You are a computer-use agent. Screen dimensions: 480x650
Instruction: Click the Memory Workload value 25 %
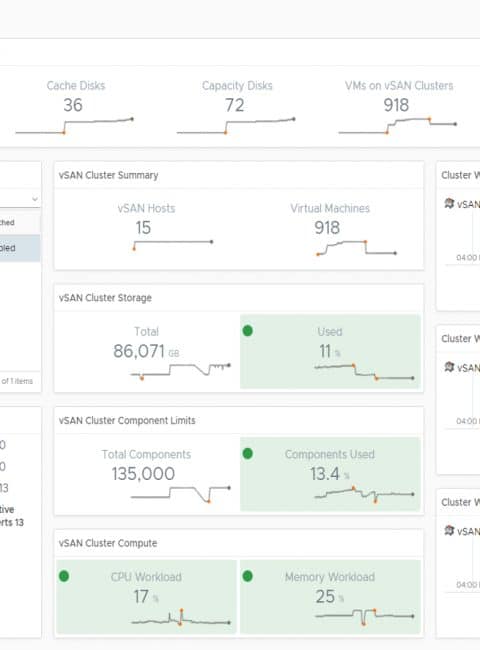click(330, 597)
